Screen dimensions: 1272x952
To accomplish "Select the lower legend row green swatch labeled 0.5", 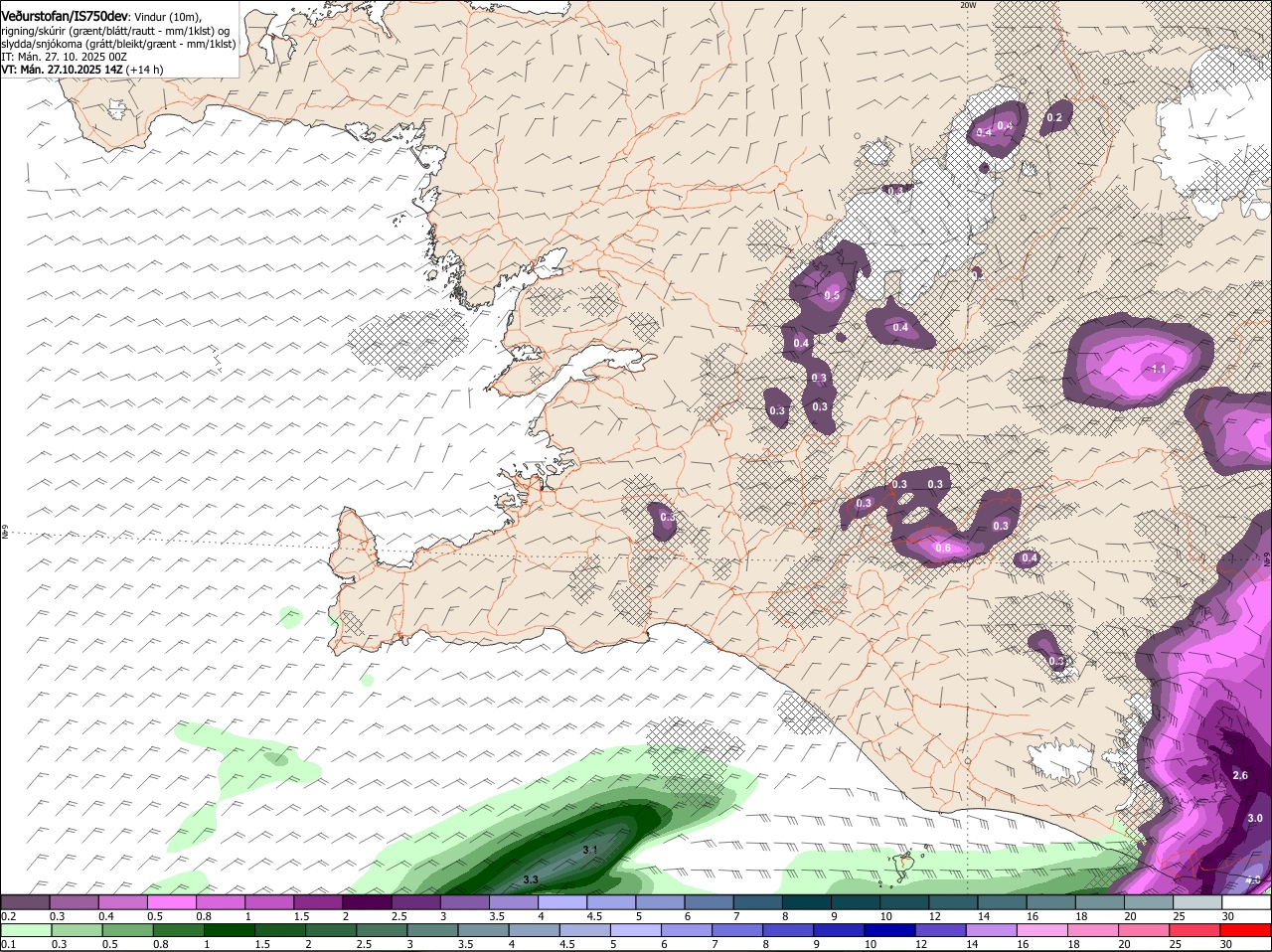I will click(127, 930).
